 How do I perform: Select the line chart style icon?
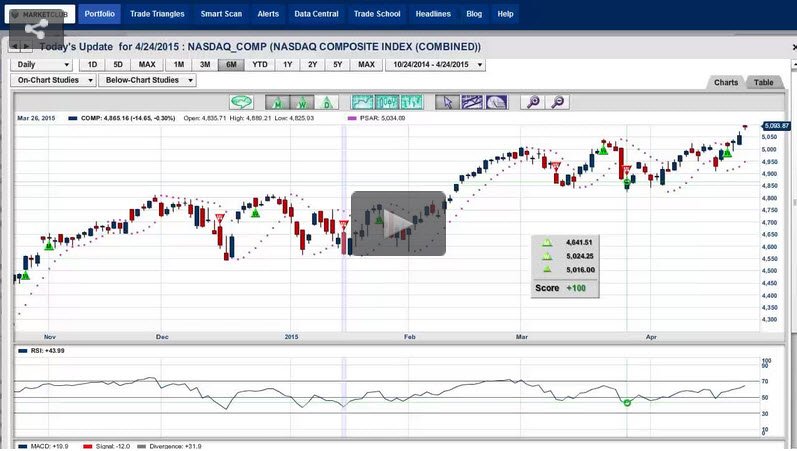362,102
